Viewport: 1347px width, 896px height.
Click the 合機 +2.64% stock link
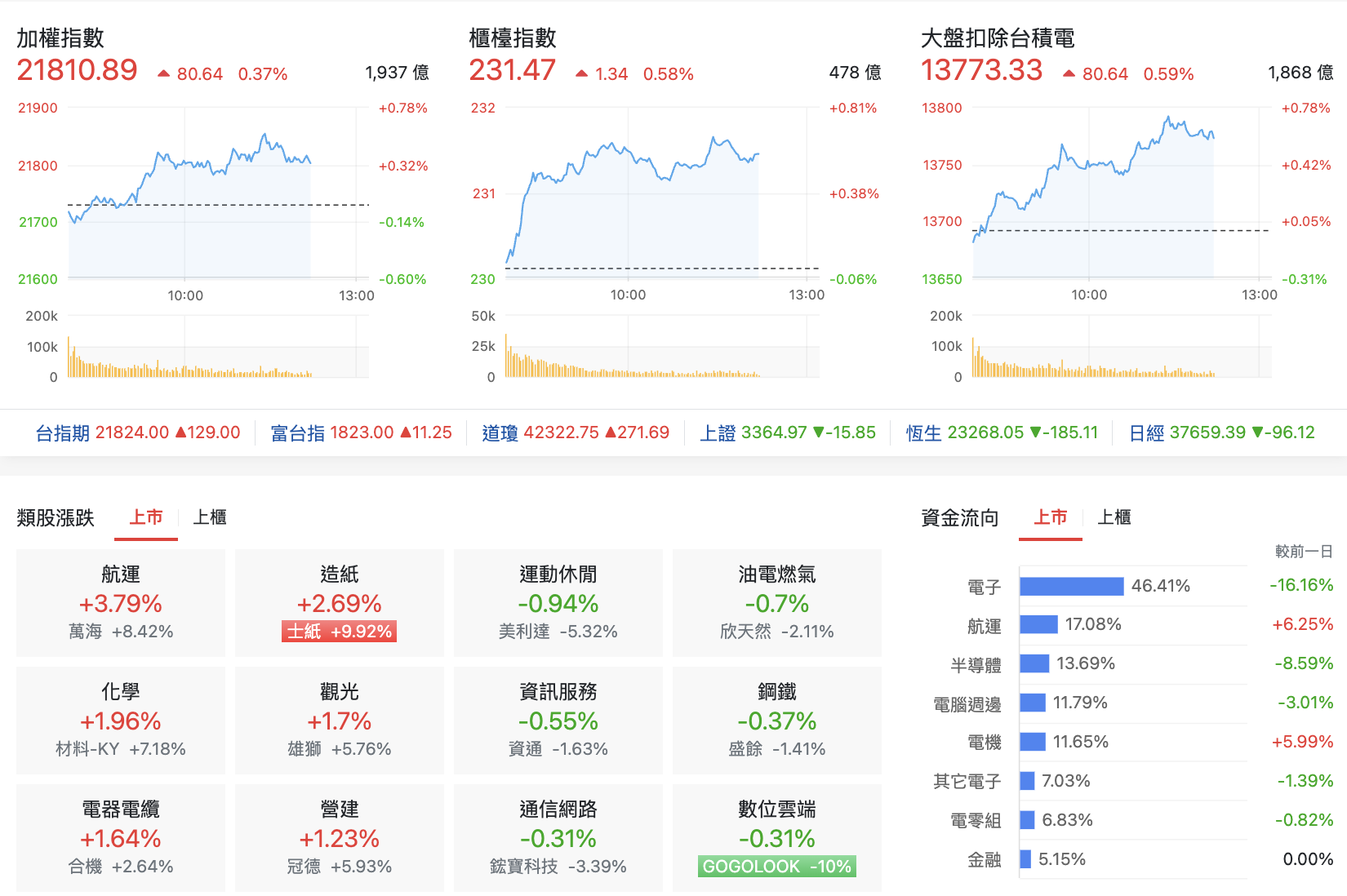(121, 867)
